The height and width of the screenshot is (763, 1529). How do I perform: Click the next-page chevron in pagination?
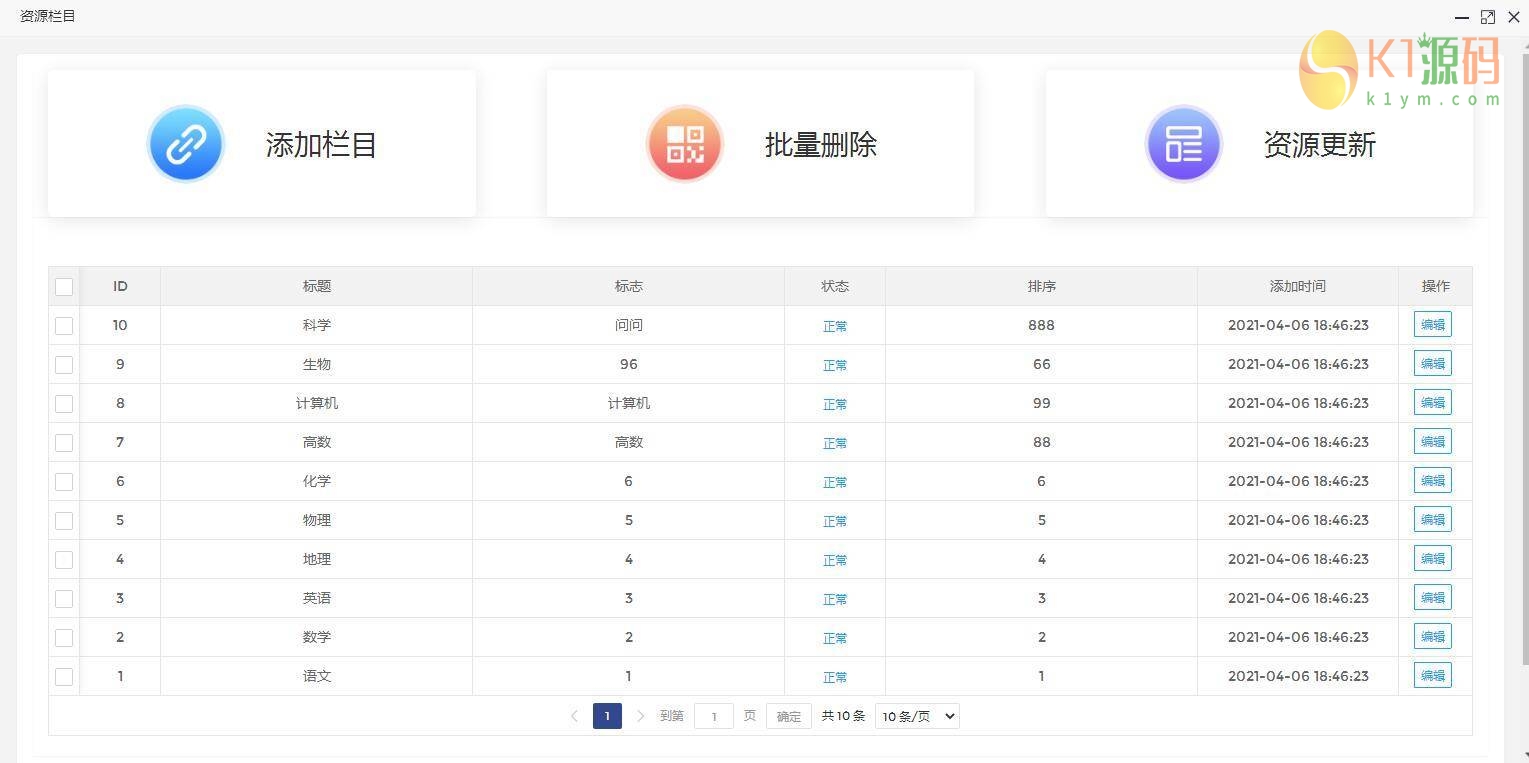[x=641, y=716]
